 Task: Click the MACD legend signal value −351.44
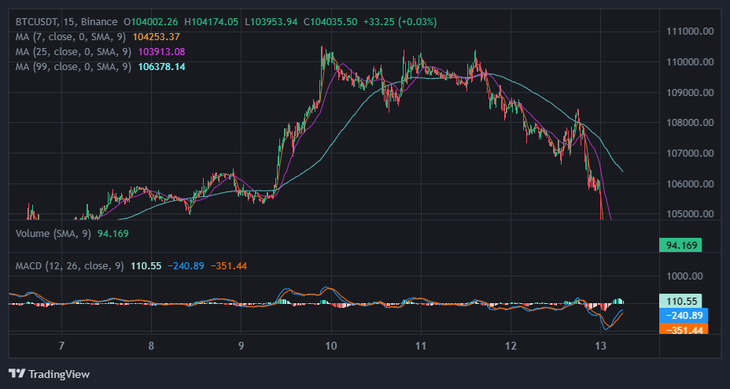click(x=229, y=266)
